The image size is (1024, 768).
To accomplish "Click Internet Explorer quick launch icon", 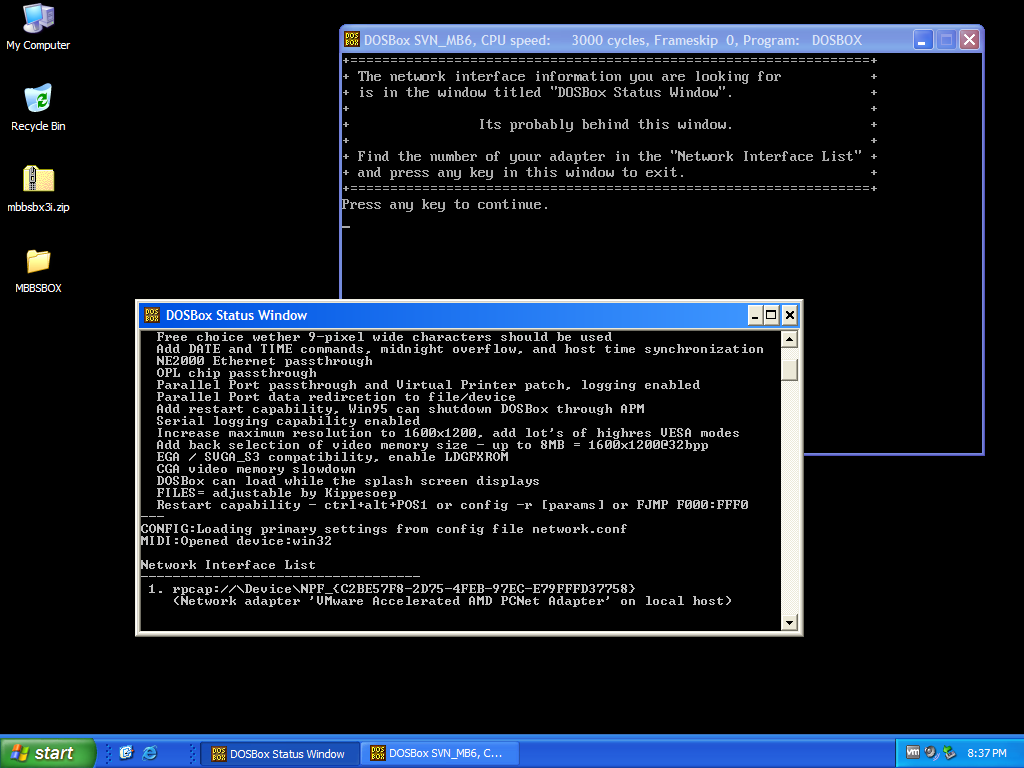I will pos(150,753).
